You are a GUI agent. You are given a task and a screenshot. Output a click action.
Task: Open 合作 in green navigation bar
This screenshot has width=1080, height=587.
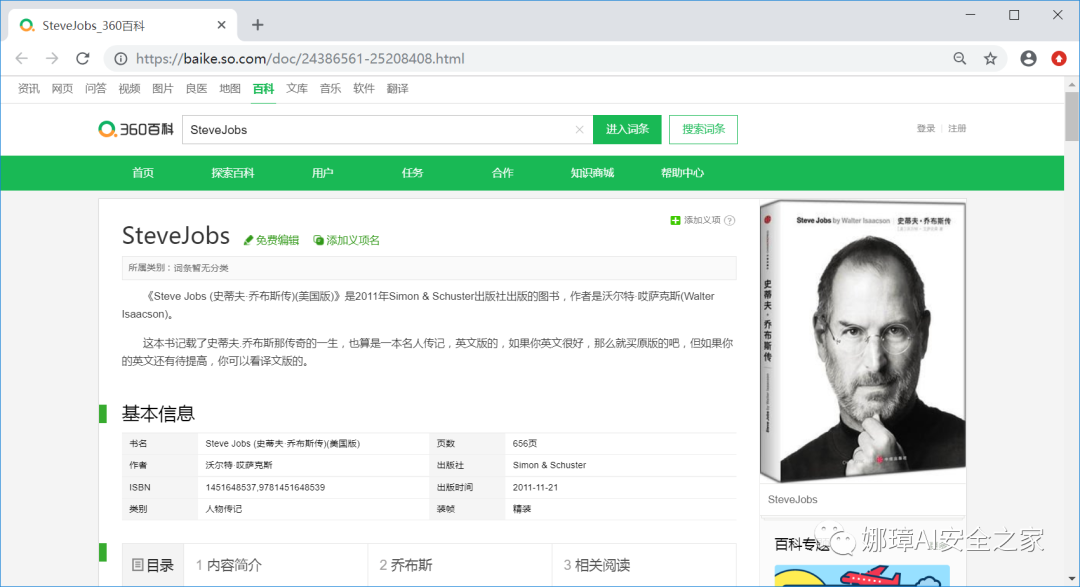(502, 173)
